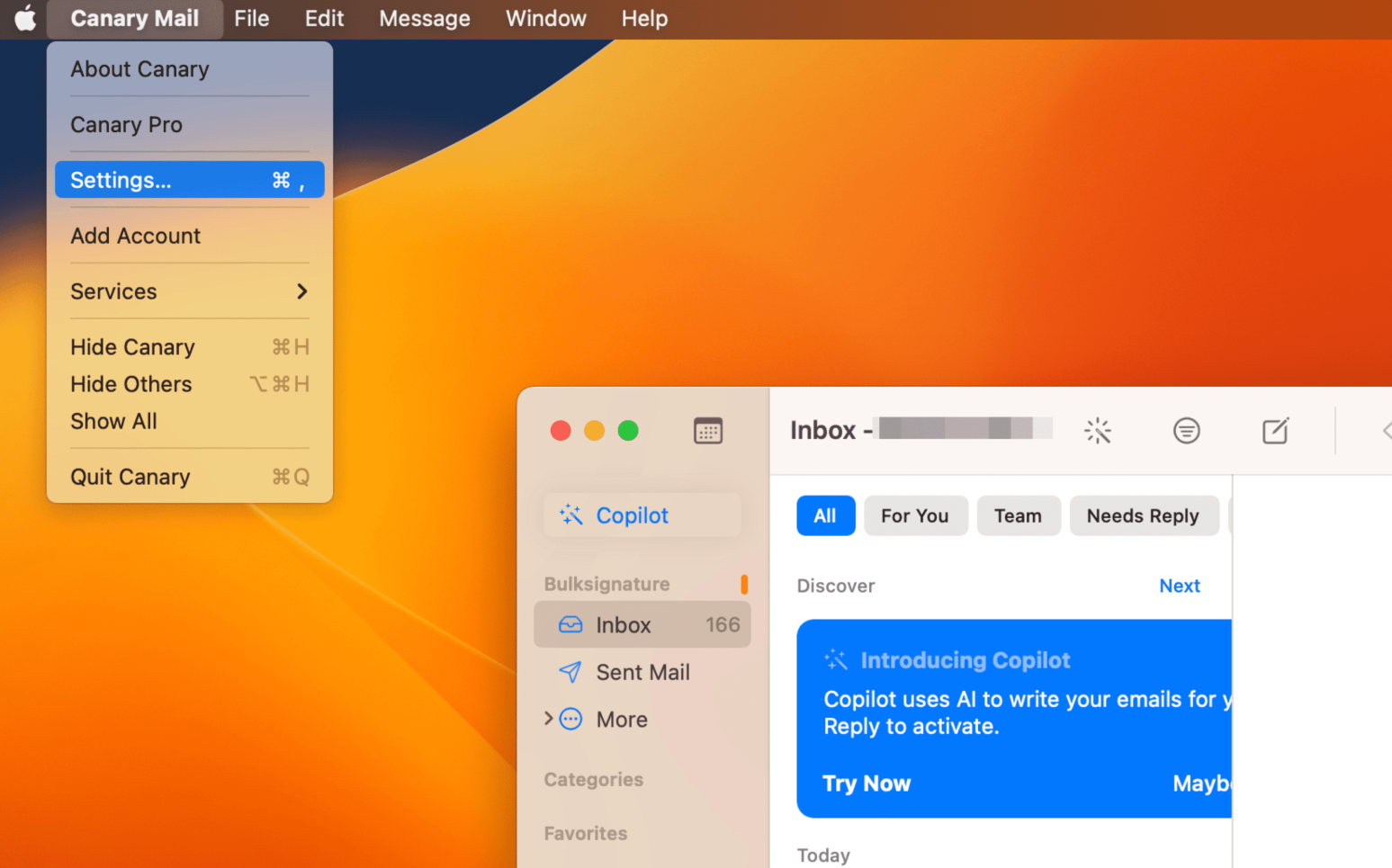Expand the Services submenu arrow
The width and height of the screenshot is (1392, 868).
point(302,291)
